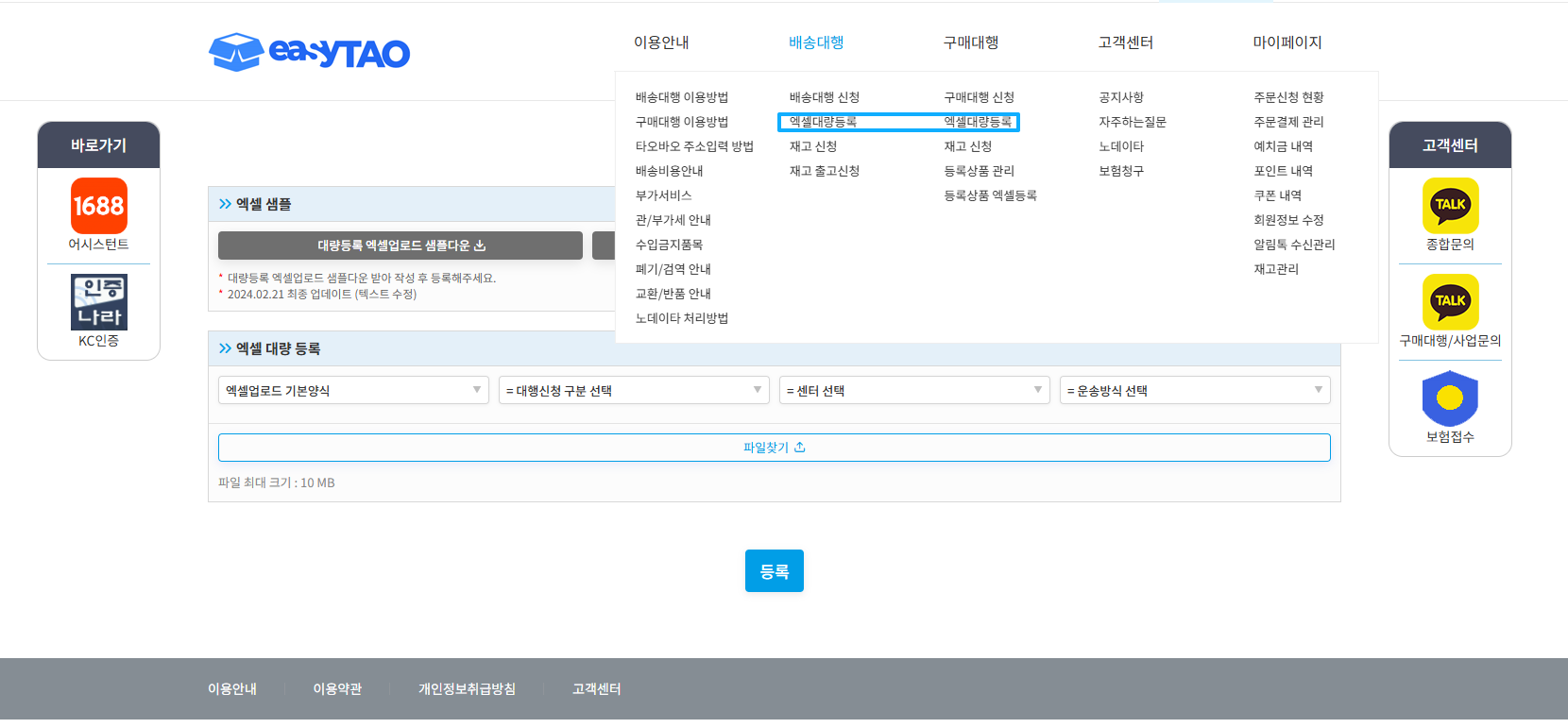Open 이용약관 footer link
Viewport: 1568px width, 728px height.
tap(337, 689)
